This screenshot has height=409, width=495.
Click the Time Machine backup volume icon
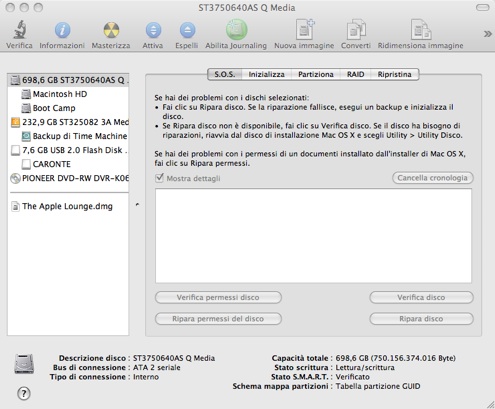26,136
